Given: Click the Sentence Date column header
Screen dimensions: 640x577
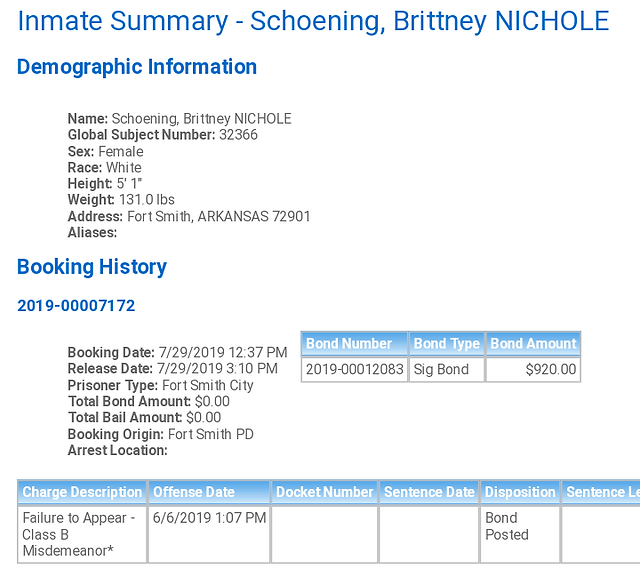Looking at the screenshot, I should (x=429, y=492).
